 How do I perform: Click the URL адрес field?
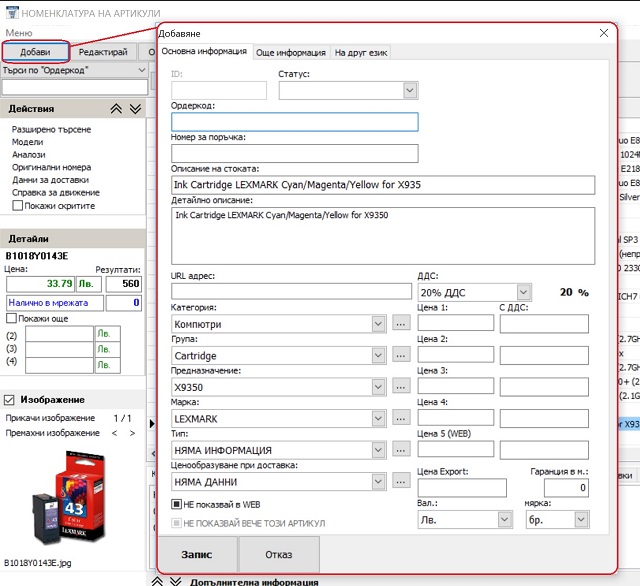[291, 291]
